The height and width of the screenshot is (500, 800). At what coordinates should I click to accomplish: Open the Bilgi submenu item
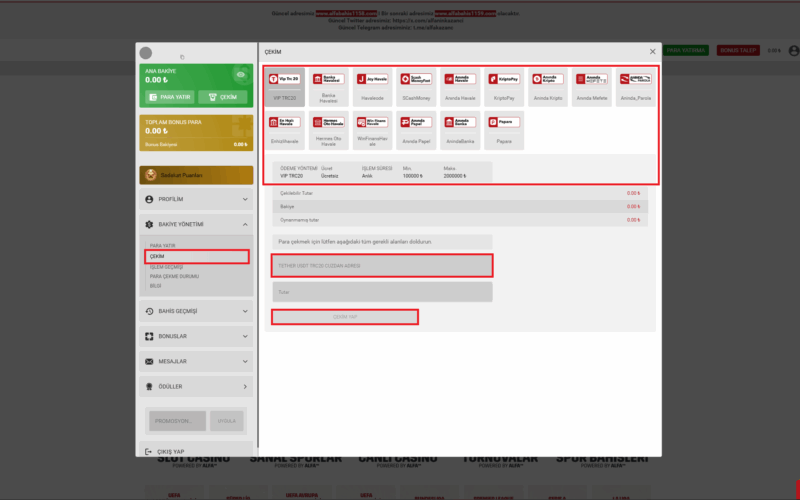coord(156,286)
